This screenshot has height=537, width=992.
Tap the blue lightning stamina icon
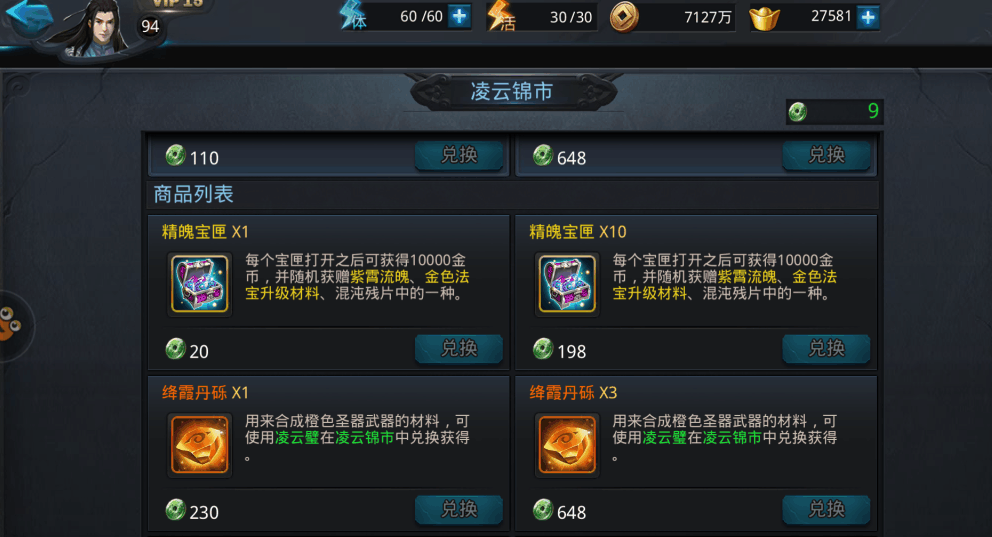click(x=352, y=15)
